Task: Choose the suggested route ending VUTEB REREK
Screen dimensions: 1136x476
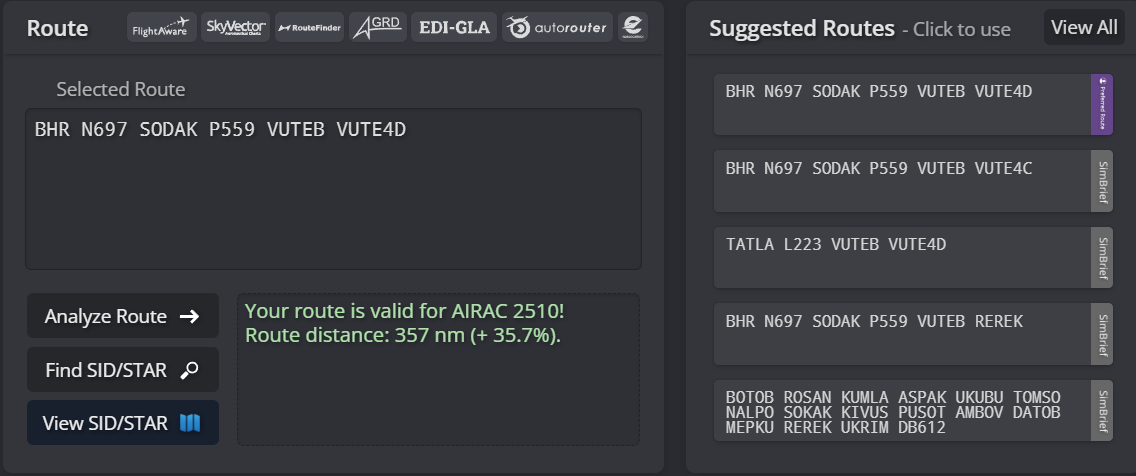Action: tap(901, 334)
